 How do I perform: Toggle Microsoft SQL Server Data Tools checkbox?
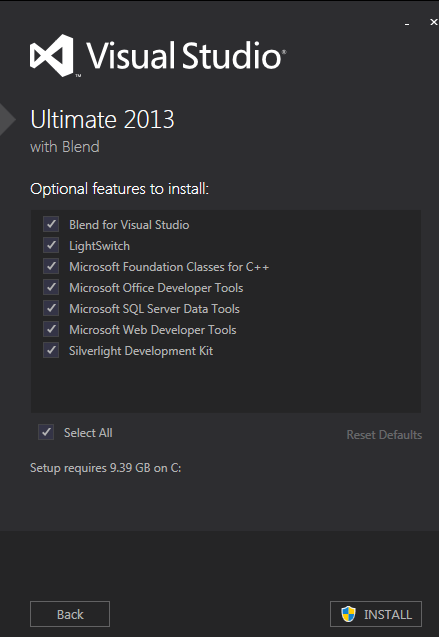[51, 308]
